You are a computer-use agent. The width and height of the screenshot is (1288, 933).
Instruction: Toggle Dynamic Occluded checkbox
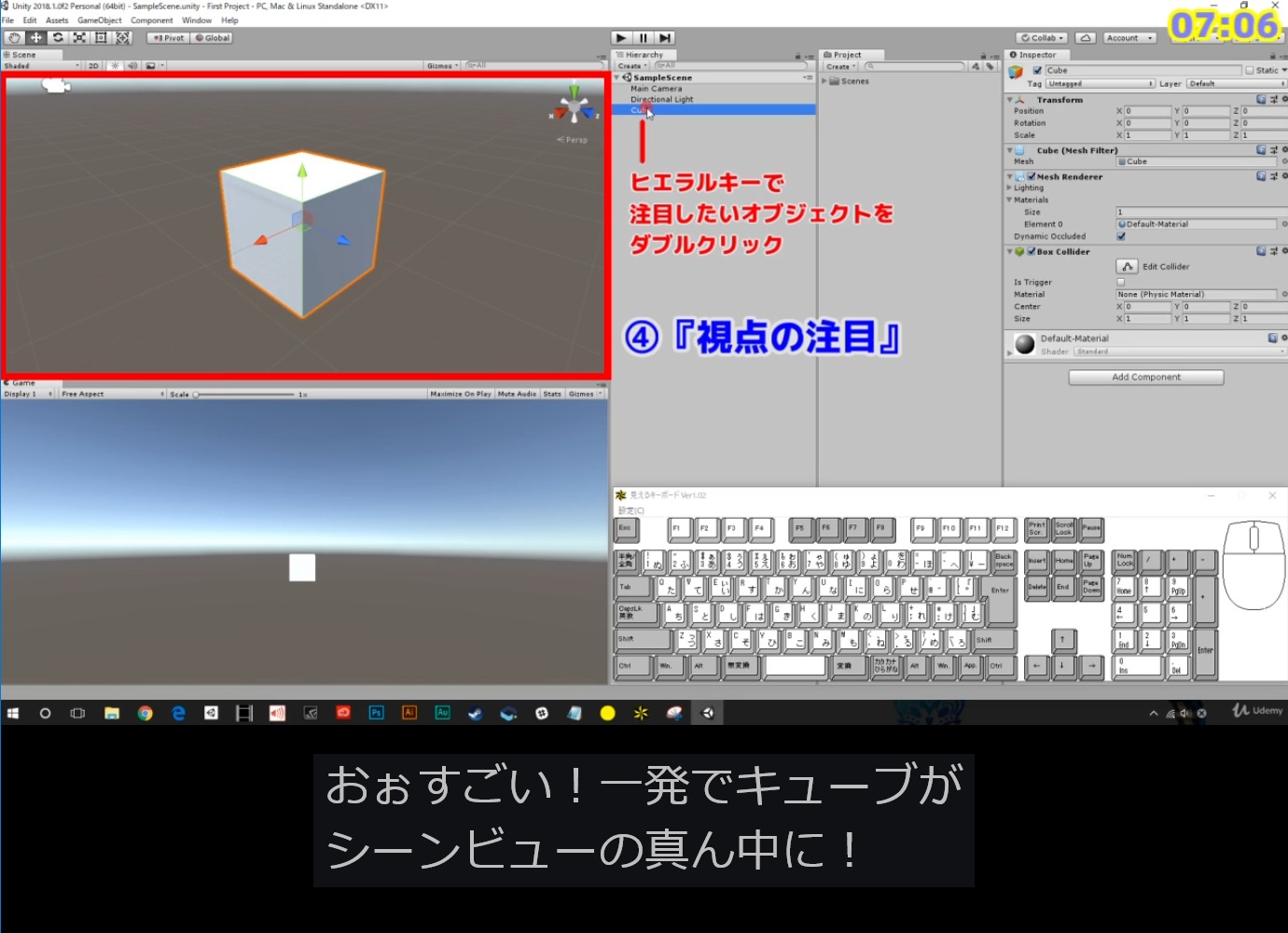(x=1121, y=236)
